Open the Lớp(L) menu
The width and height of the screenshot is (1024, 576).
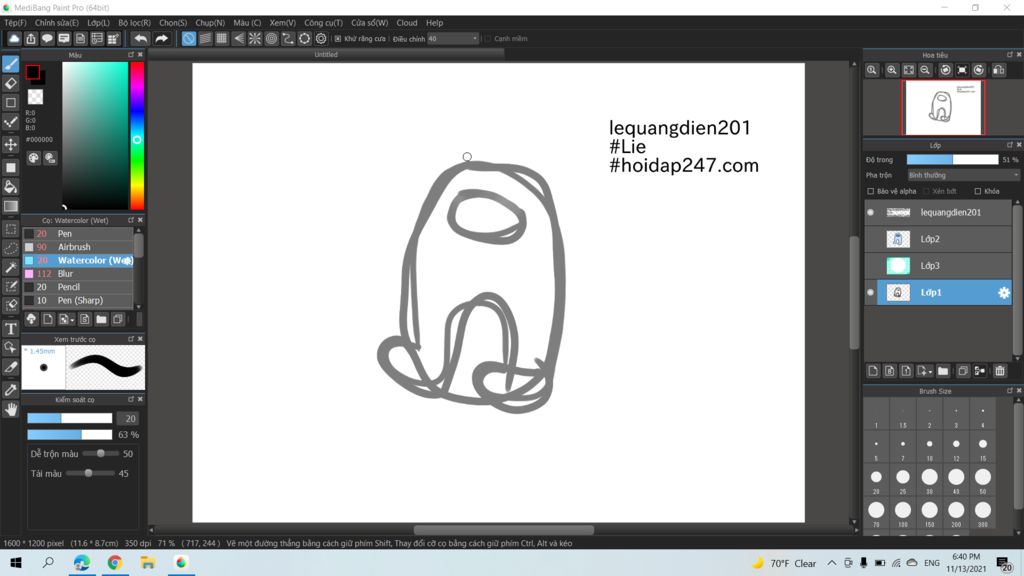(99, 23)
